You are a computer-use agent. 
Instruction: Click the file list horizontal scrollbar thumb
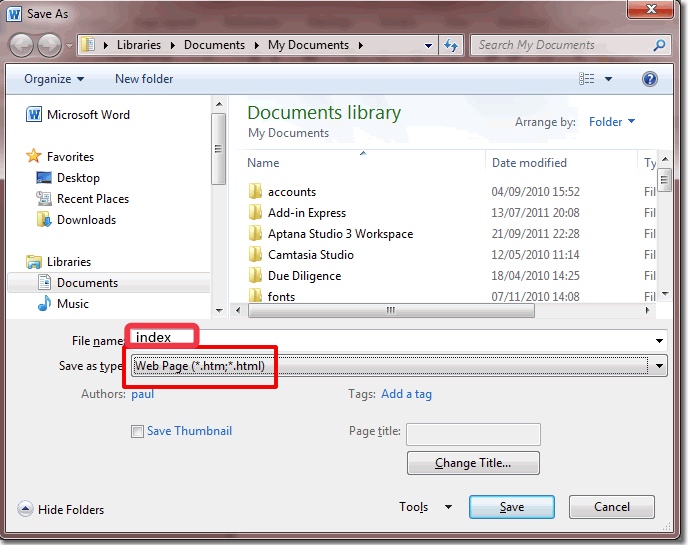coord(391,311)
